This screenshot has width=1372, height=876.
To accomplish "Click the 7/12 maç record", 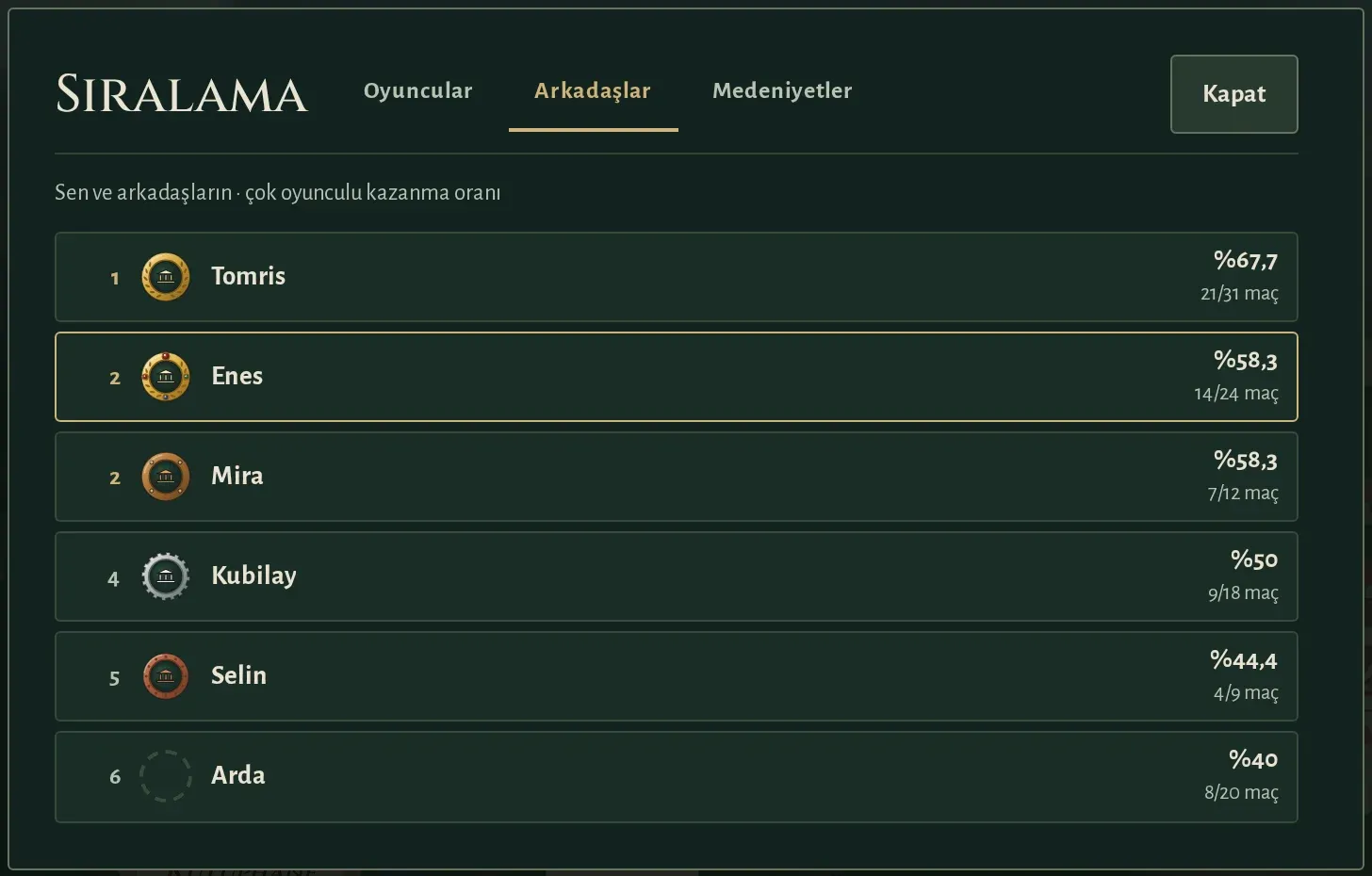I will pos(1243,494).
